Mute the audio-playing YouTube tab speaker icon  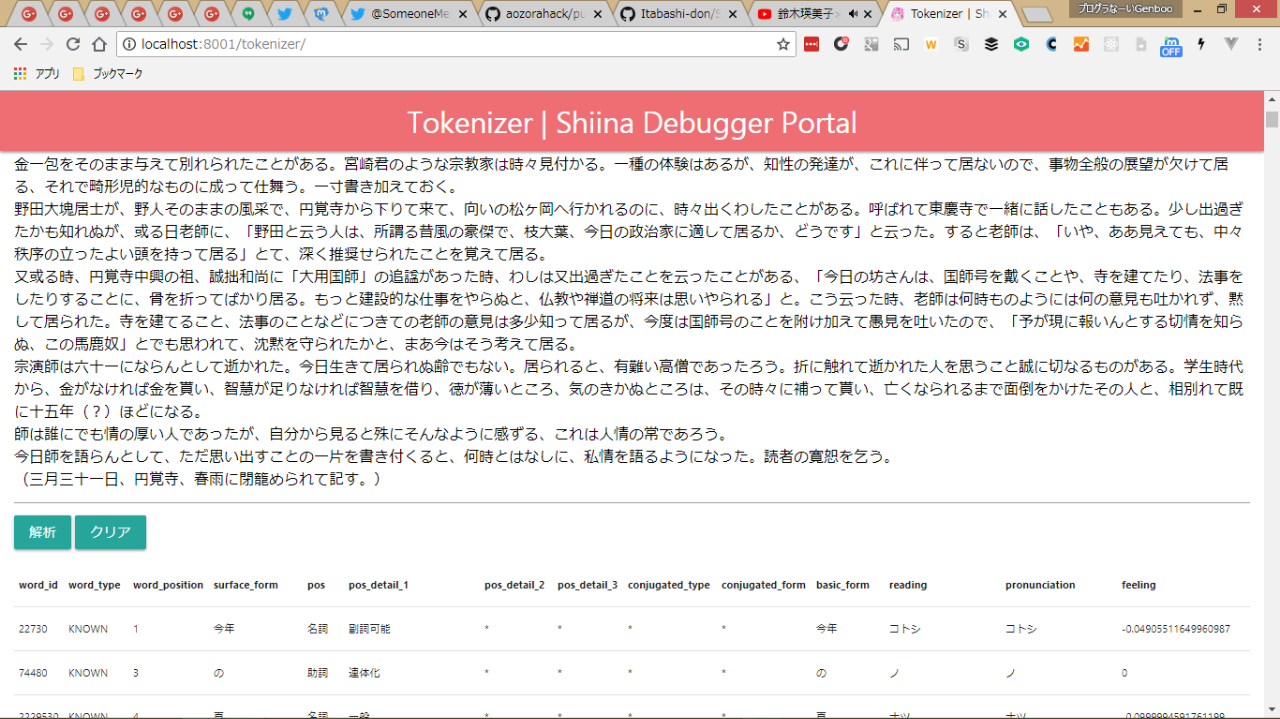(x=853, y=14)
